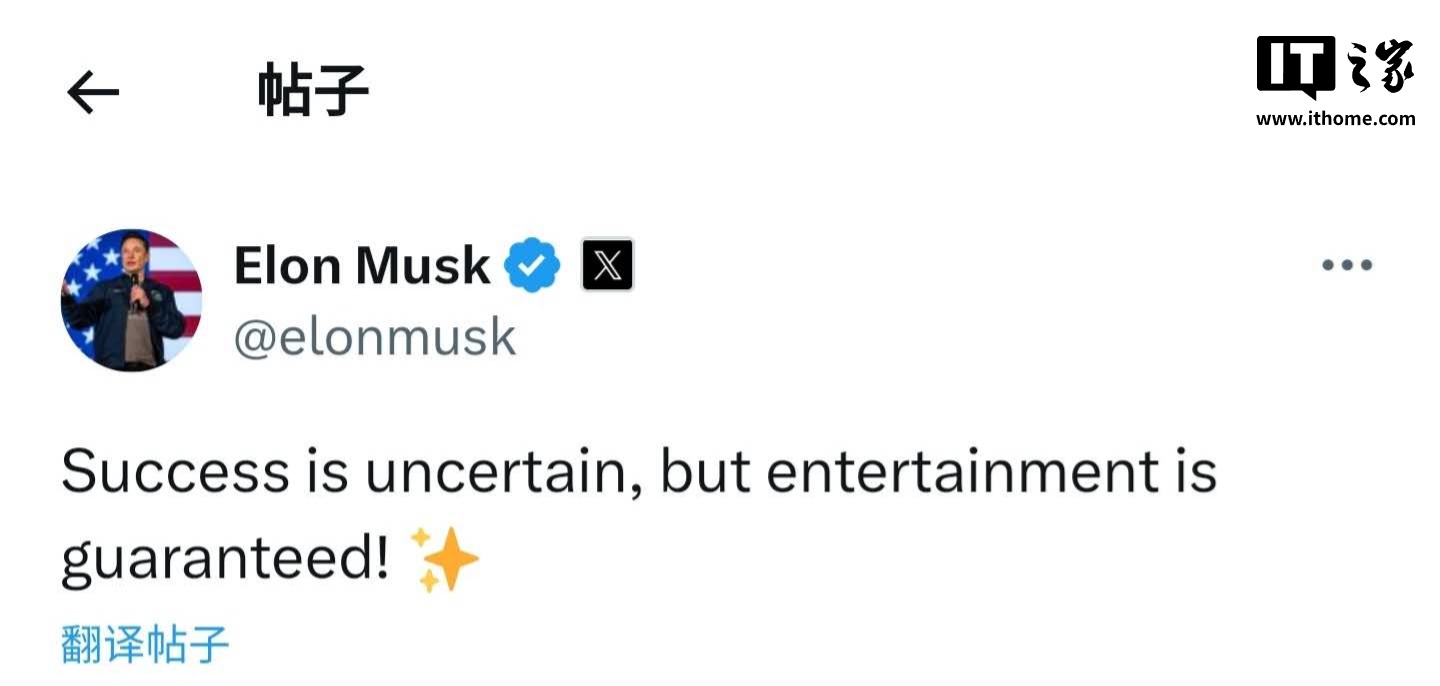Click the sparkles emoji in the post
This screenshot has width=1440, height=686.
pos(445,560)
